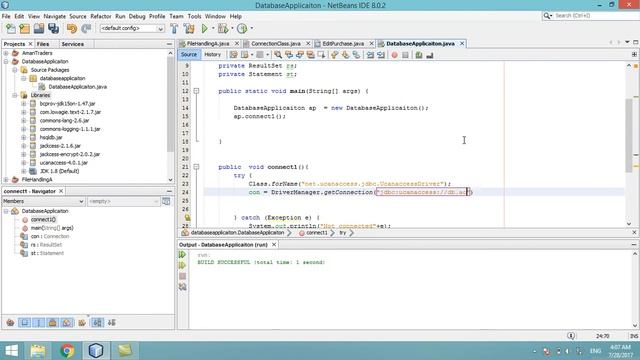The width and height of the screenshot is (640, 360).
Task: Expand the AmanTraders project node
Action: coord(6,53)
